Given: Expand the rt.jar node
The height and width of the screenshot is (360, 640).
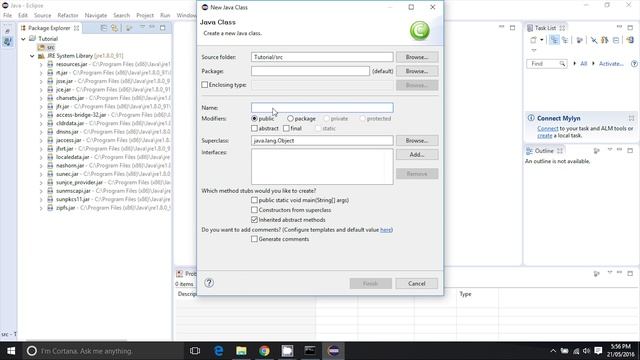Looking at the screenshot, I should pos(41,73).
